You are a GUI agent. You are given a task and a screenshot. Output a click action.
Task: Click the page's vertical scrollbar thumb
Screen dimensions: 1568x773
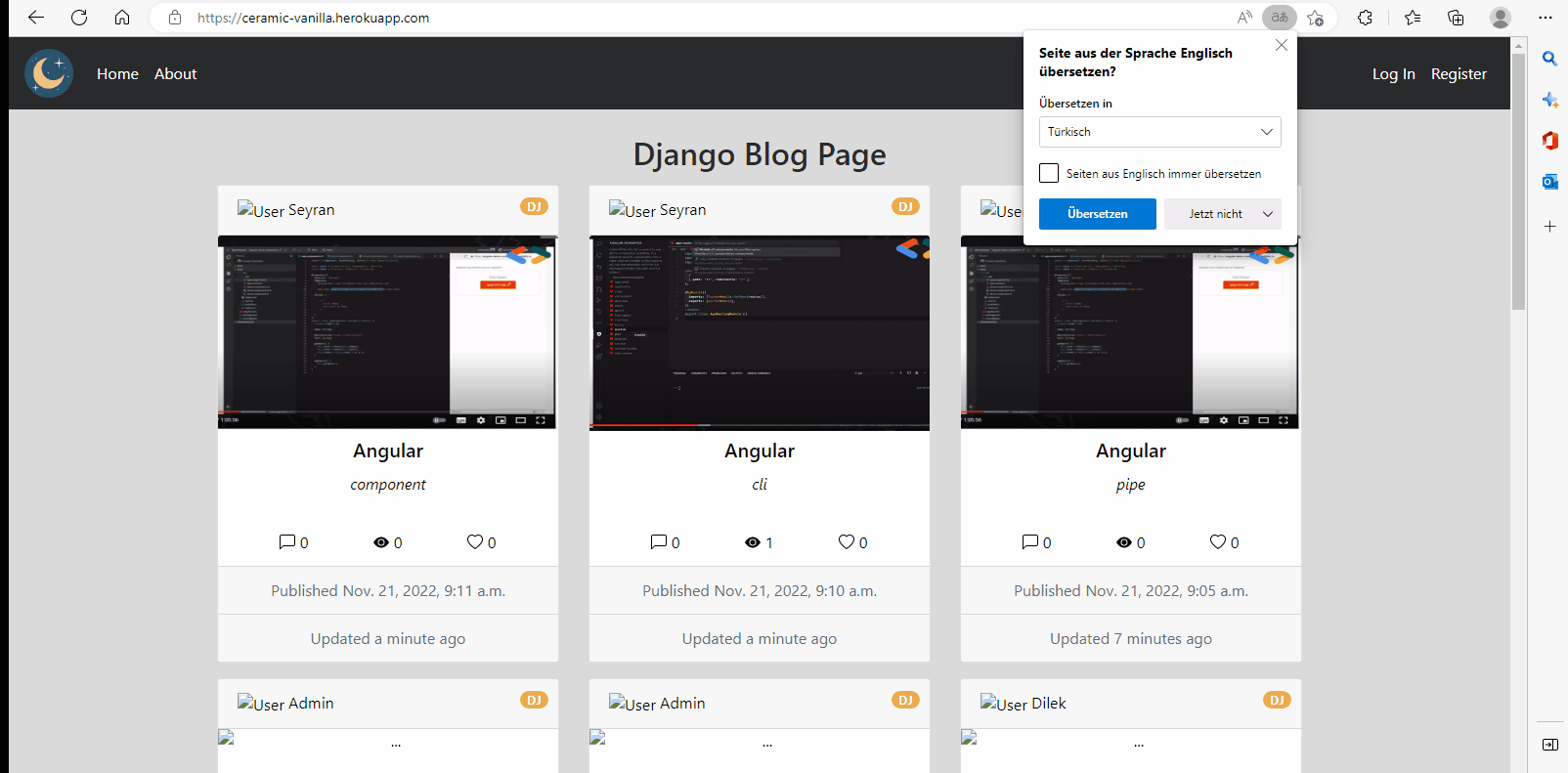1518,181
